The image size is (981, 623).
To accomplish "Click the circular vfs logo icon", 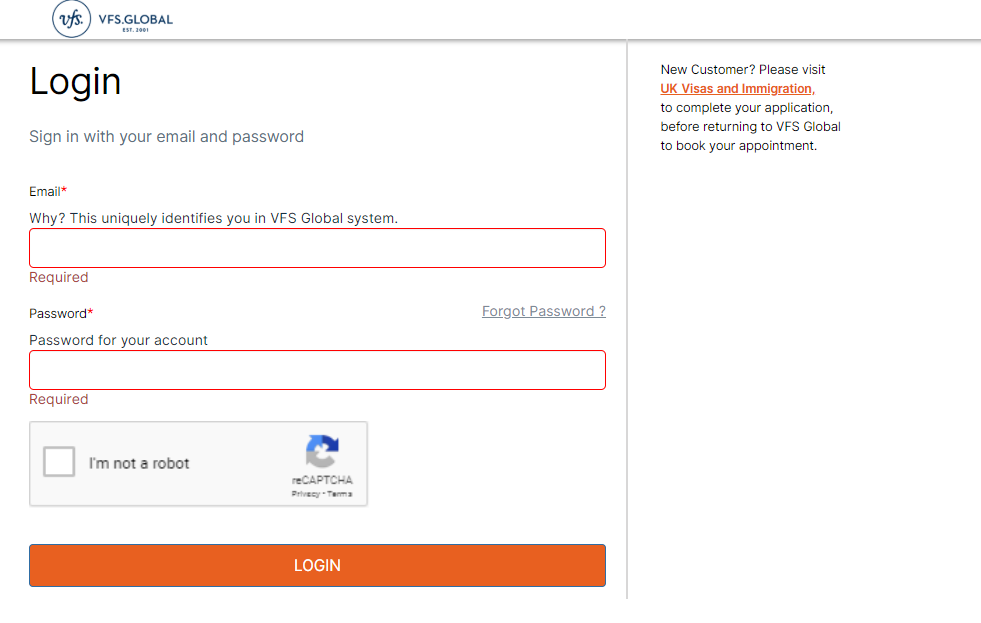I will point(71,19).
